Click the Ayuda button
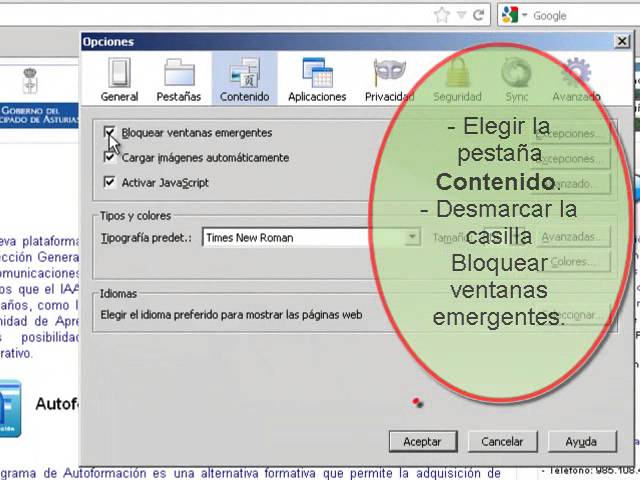This screenshot has width=640, height=480. click(x=582, y=442)
